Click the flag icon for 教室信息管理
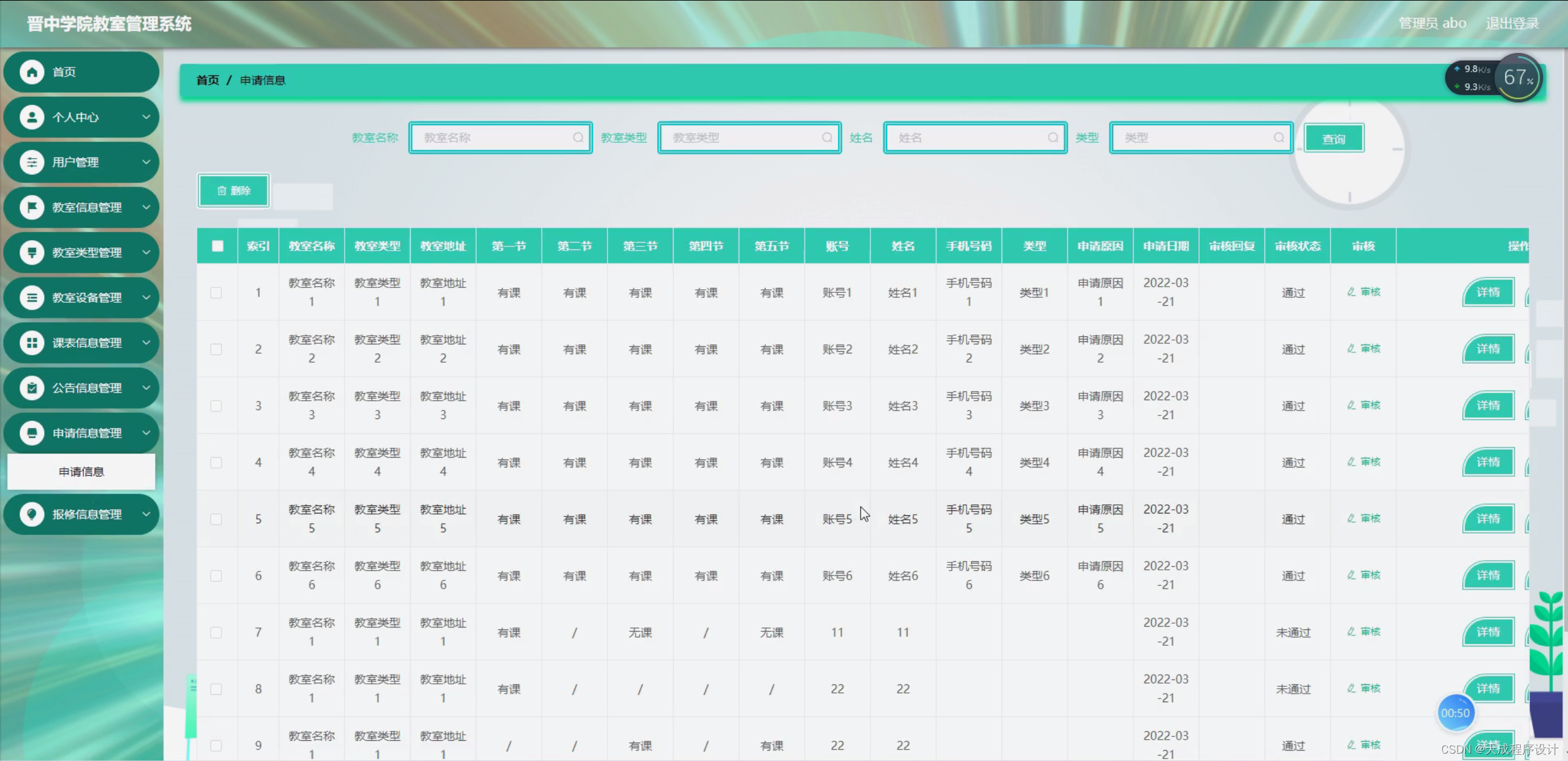This screenshot has width=1568, height=761. tap(32, 207)
